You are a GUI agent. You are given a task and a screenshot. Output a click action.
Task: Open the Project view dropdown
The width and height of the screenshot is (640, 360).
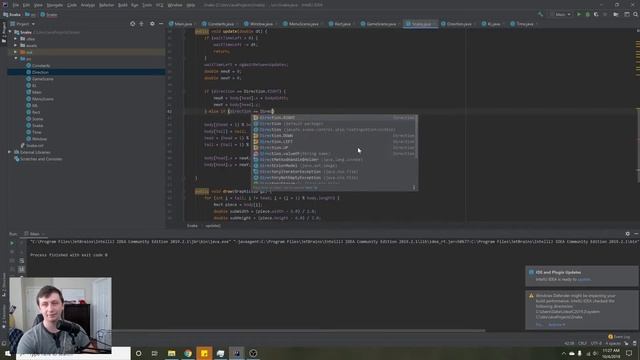click(x=23, y=24)
